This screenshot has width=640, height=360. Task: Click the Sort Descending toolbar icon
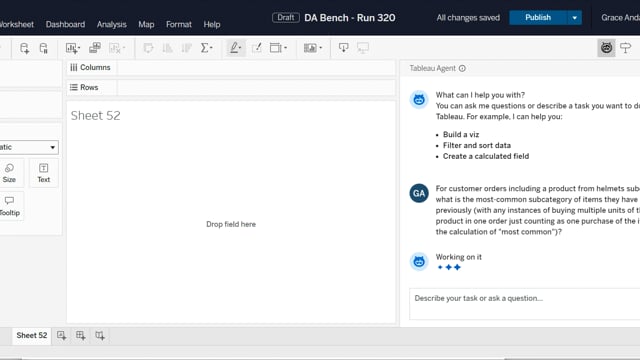point(187,48)
